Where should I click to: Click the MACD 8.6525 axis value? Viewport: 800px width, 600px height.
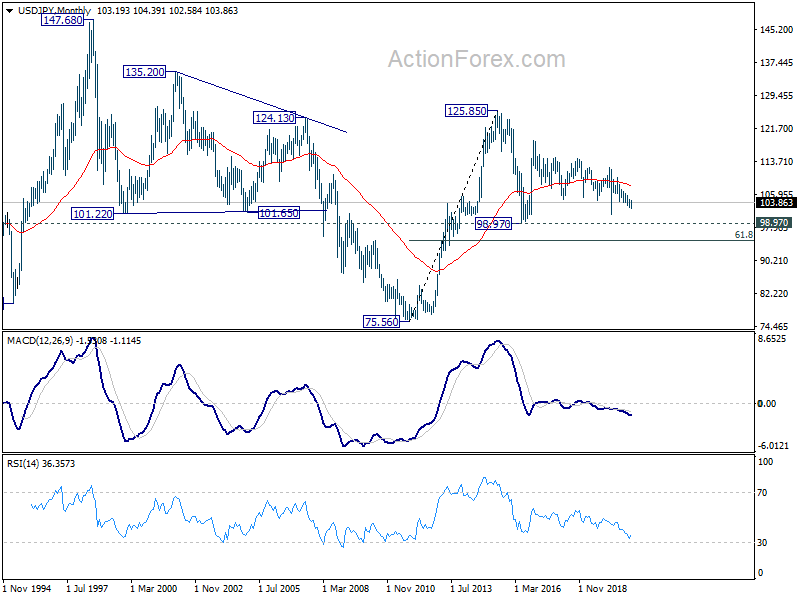coord(772,339)
